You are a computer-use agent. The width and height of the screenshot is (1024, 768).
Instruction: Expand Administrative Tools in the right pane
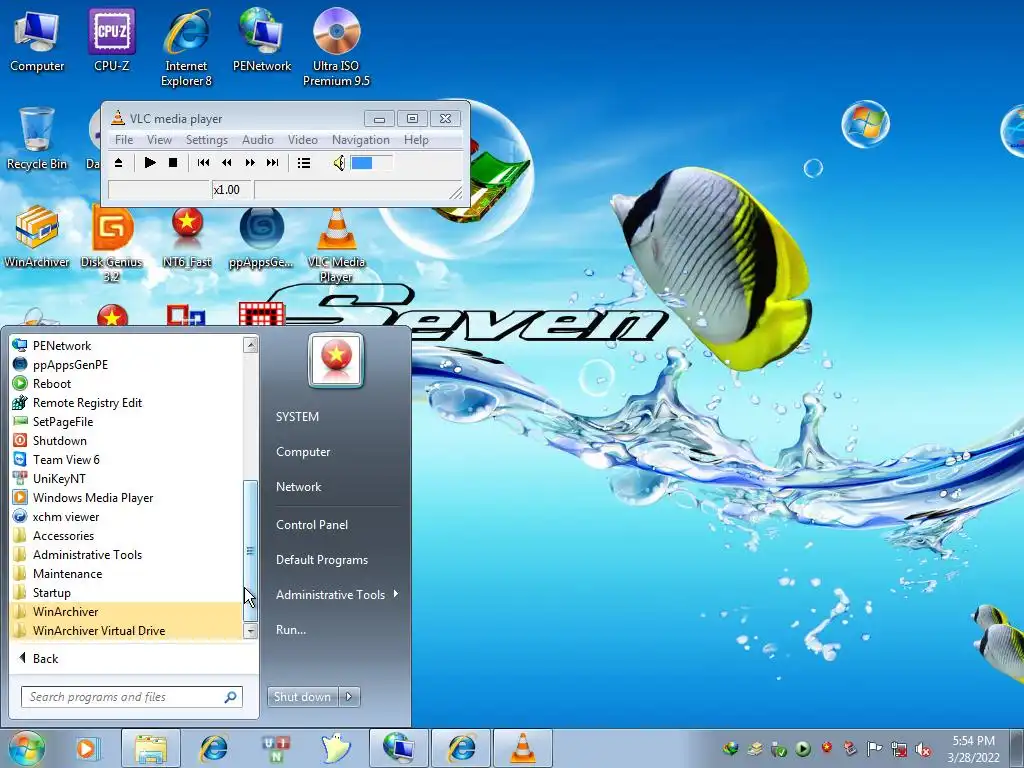pyautogui.click(x=336, y=595)
